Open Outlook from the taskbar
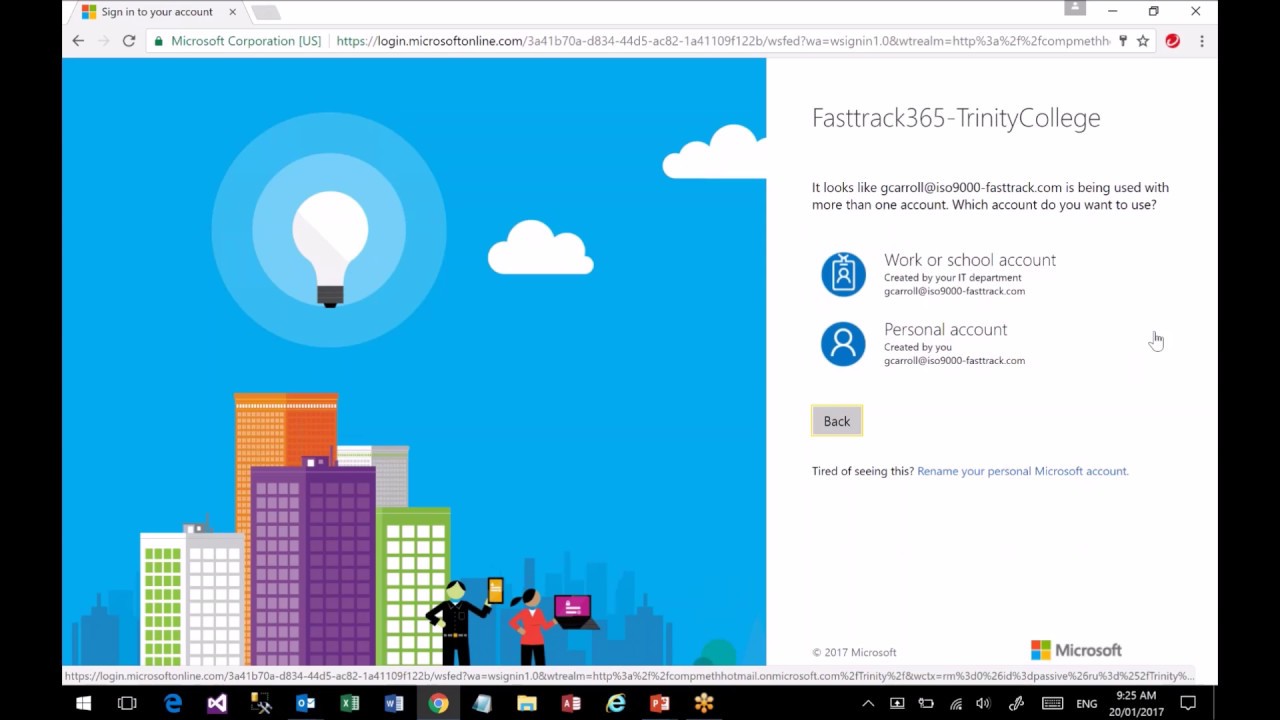 (x=305, y=704)
